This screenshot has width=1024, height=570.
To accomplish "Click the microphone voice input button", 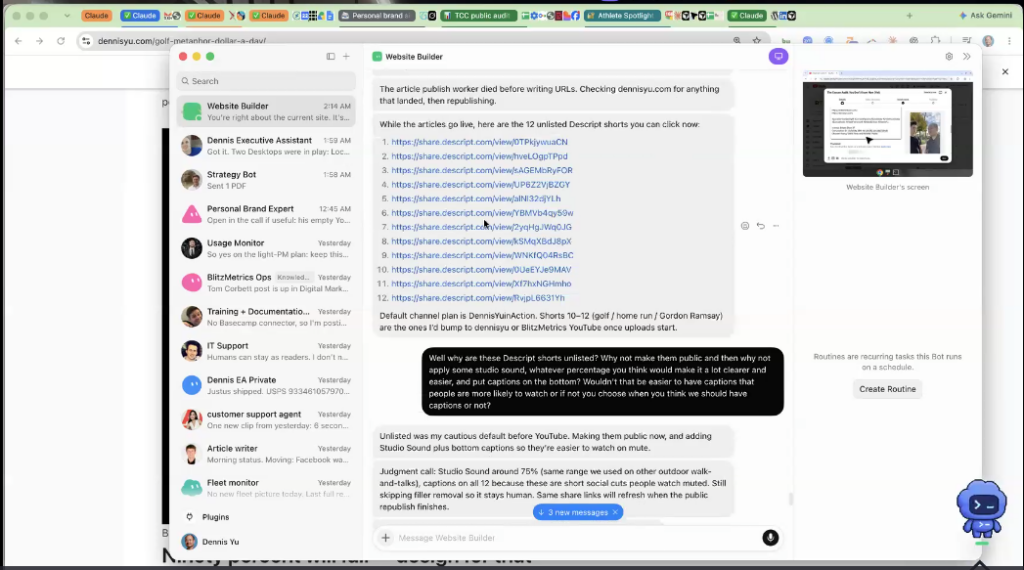I will tap(770, 537).
